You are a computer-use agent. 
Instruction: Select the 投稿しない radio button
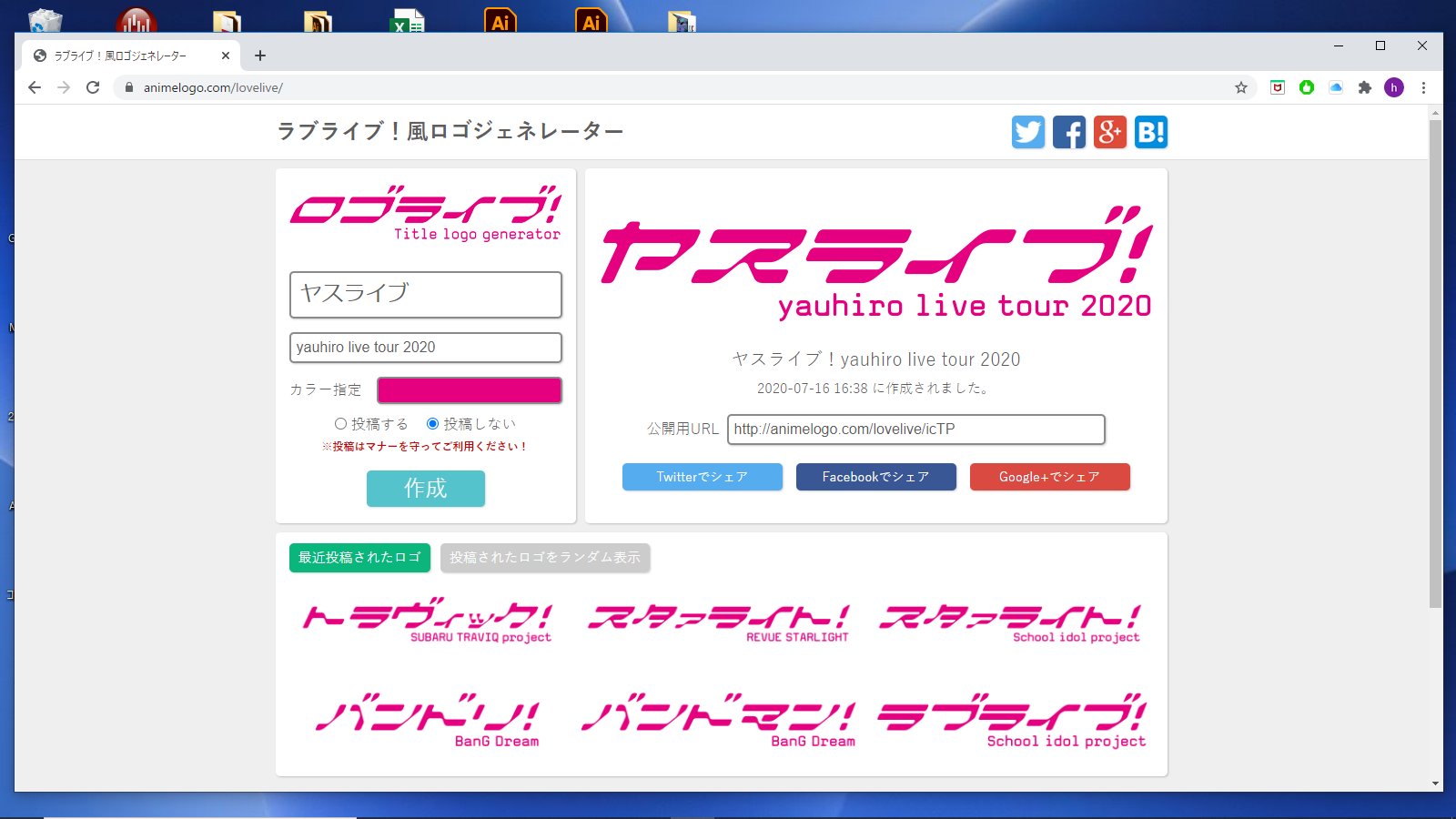point(432,424)
